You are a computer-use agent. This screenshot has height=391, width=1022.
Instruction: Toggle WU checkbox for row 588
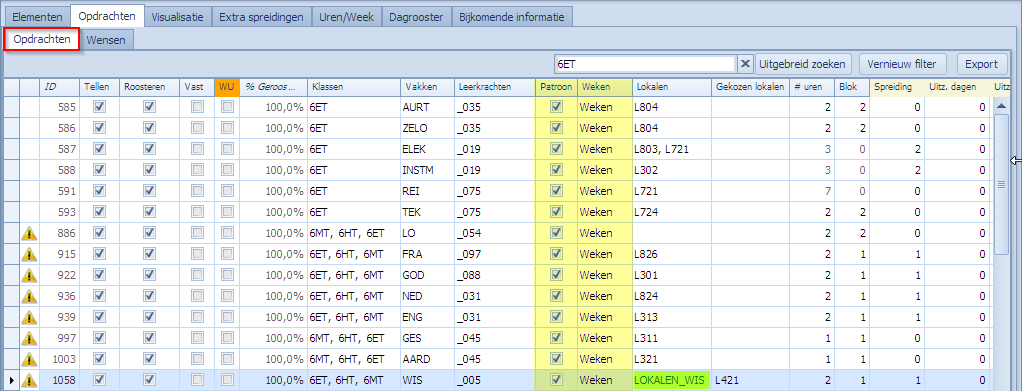[227, 169]
